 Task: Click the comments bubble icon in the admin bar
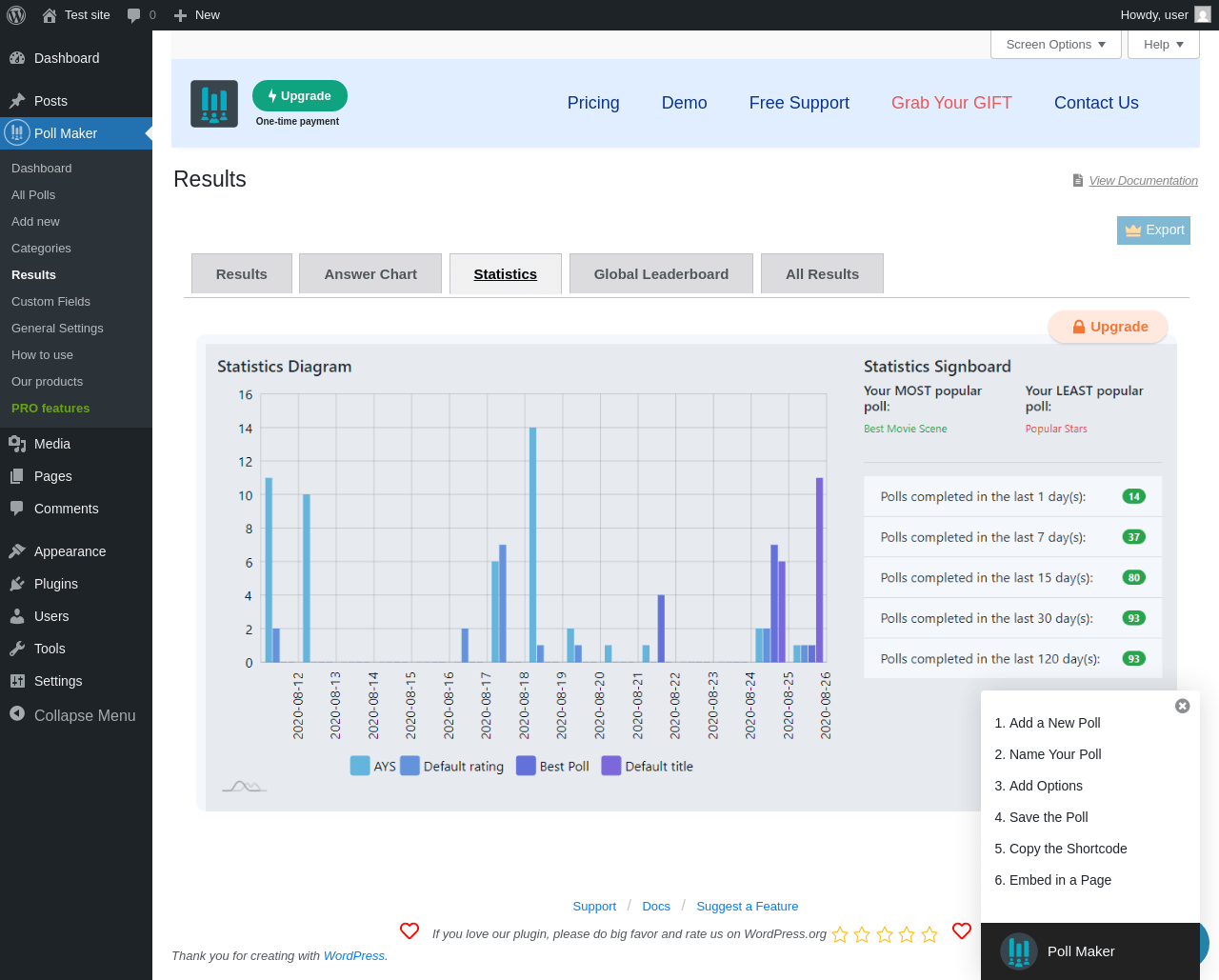[x=134, y=15]
